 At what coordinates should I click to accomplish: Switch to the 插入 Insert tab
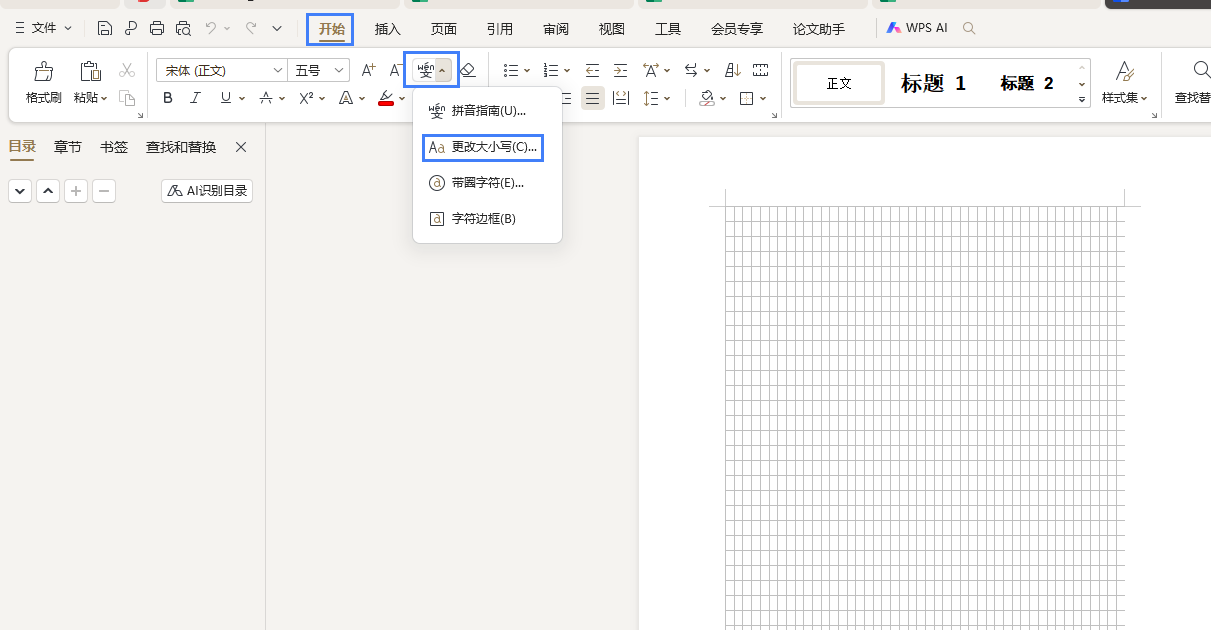click(388, 29)
